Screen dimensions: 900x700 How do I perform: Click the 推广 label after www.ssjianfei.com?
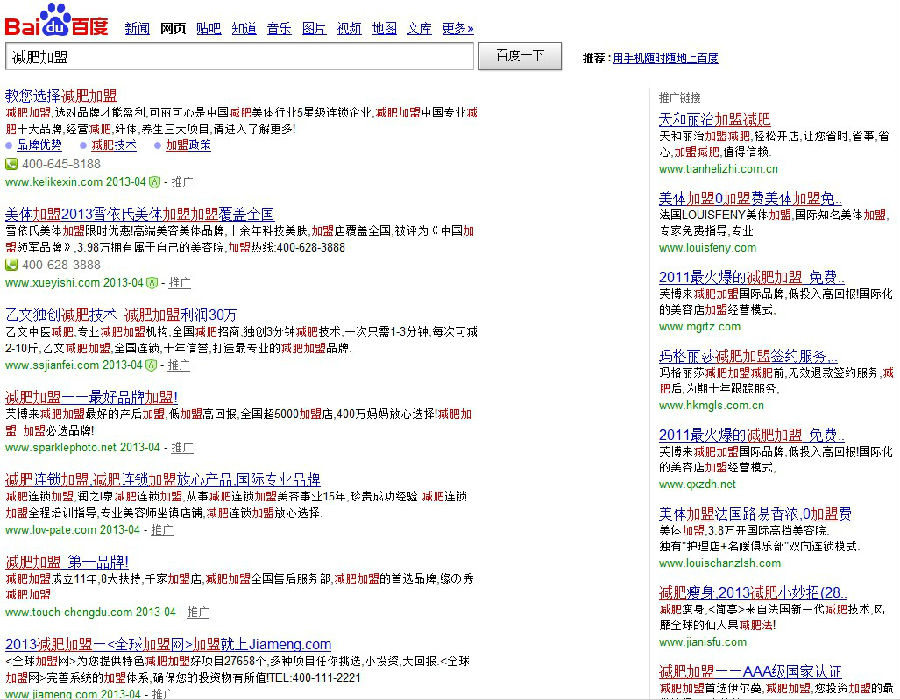click(179, 365)
